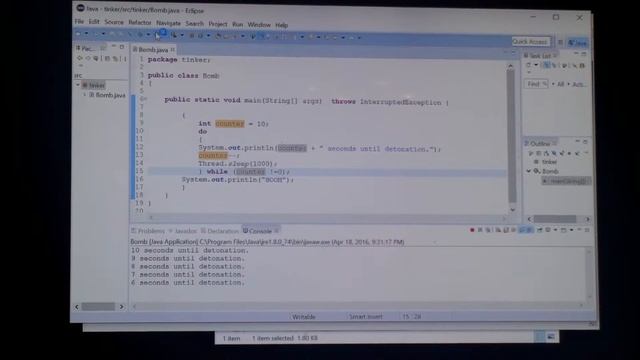Image resolution: width=640 pixels, height=360 pixels.
Task: Open the Debug launch dropdown arrow
Action: [148, 35]
